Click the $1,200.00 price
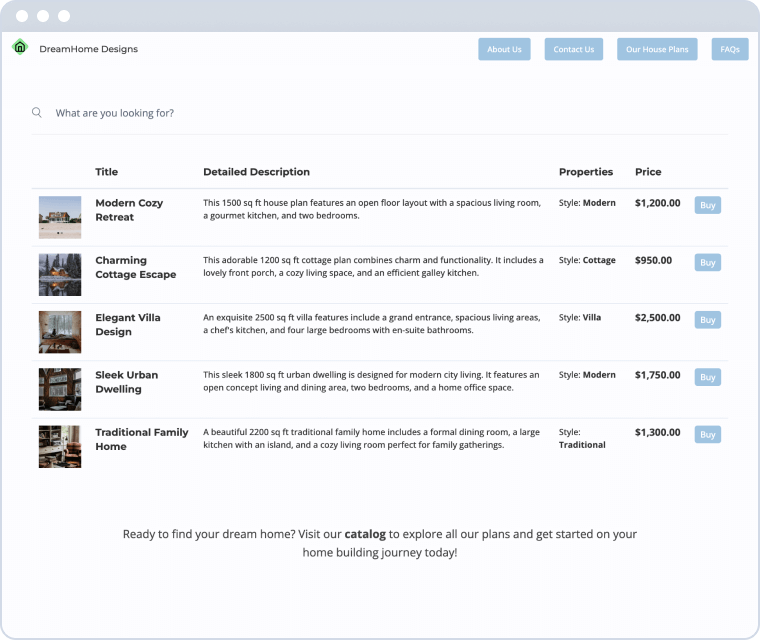Viewport: 760px width, 640px height. (658, 203)
